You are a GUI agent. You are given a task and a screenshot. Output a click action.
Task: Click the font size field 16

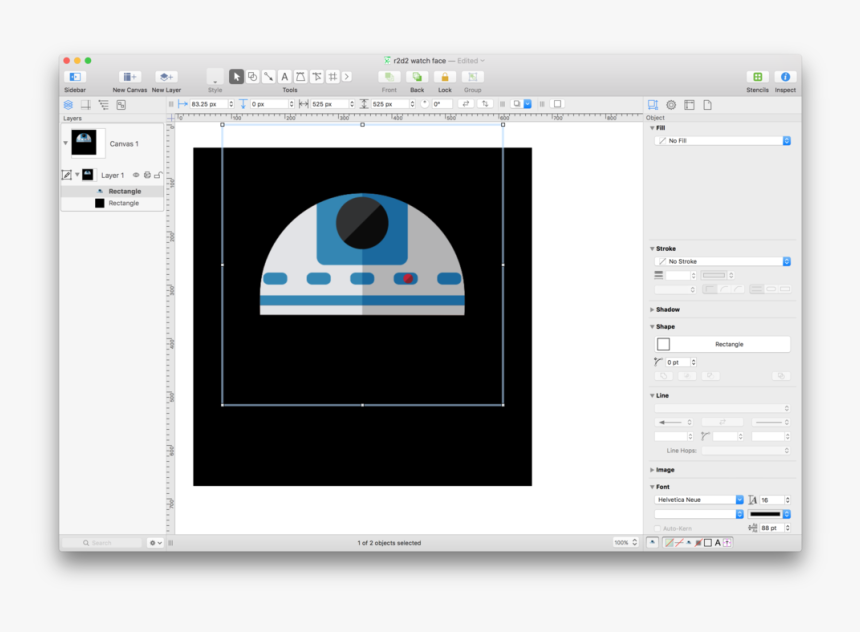tap(771, 500)
